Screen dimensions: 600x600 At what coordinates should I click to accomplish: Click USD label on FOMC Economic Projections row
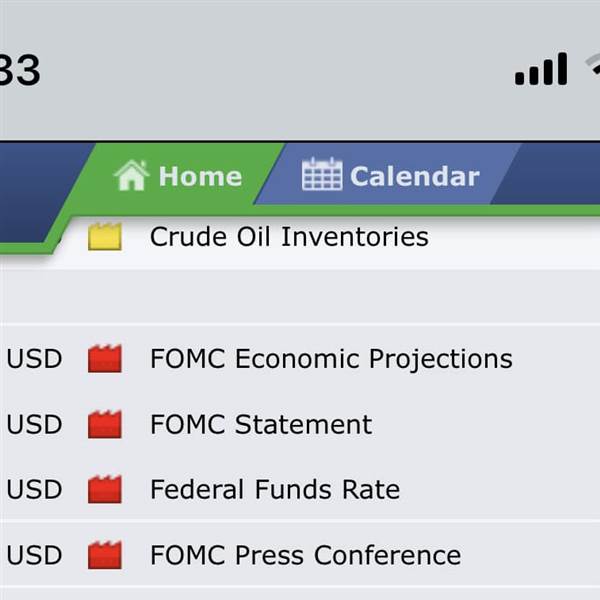[x=34, y=359]
